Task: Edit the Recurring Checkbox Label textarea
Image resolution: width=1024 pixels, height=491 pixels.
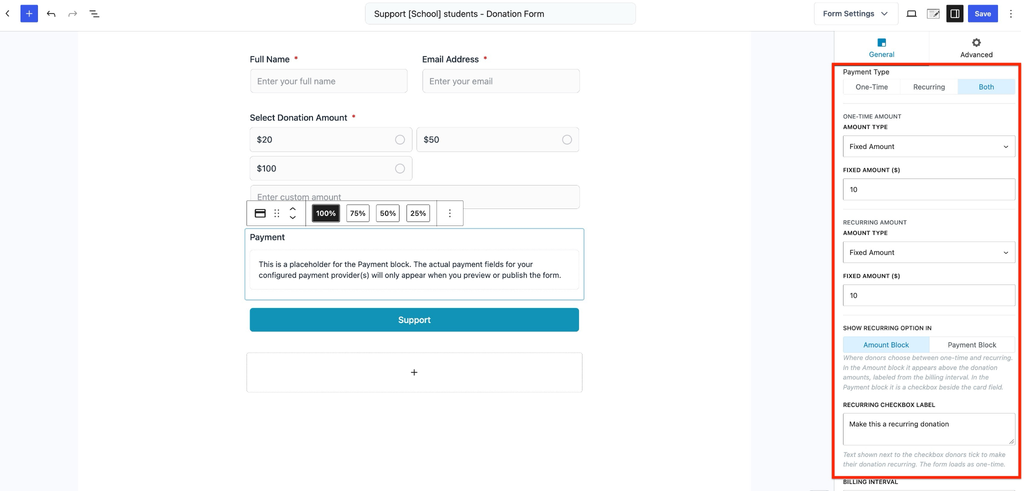Action: click(x=929, y=430)
